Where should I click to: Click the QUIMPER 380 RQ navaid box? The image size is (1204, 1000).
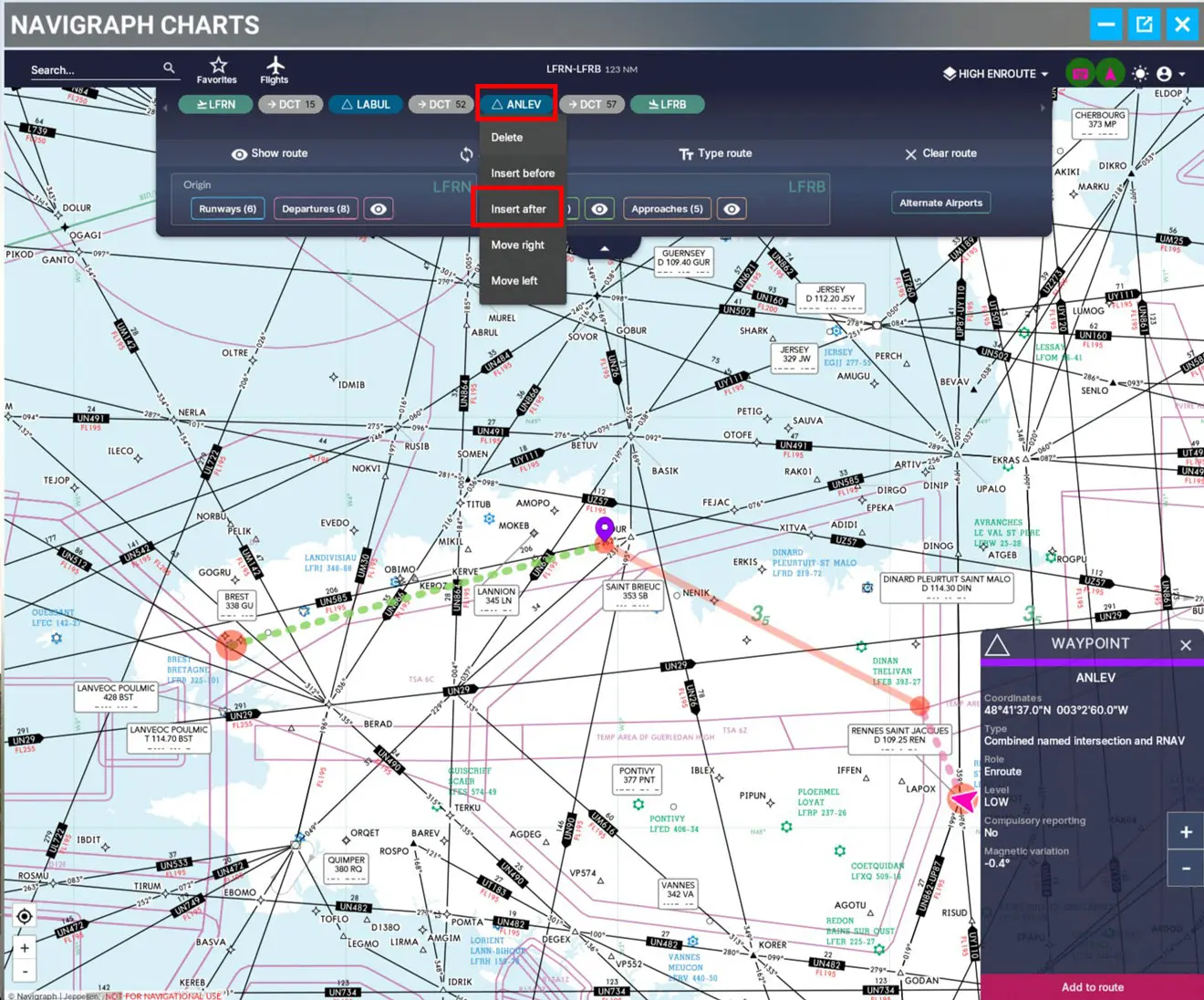(347, 867)
